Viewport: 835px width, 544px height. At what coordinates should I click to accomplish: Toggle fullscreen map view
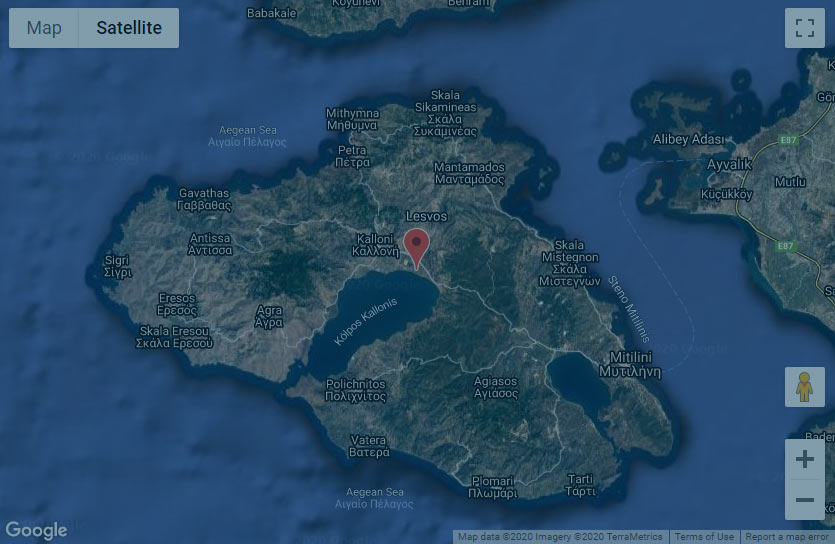pyautogui.click(x=805, y=28)
